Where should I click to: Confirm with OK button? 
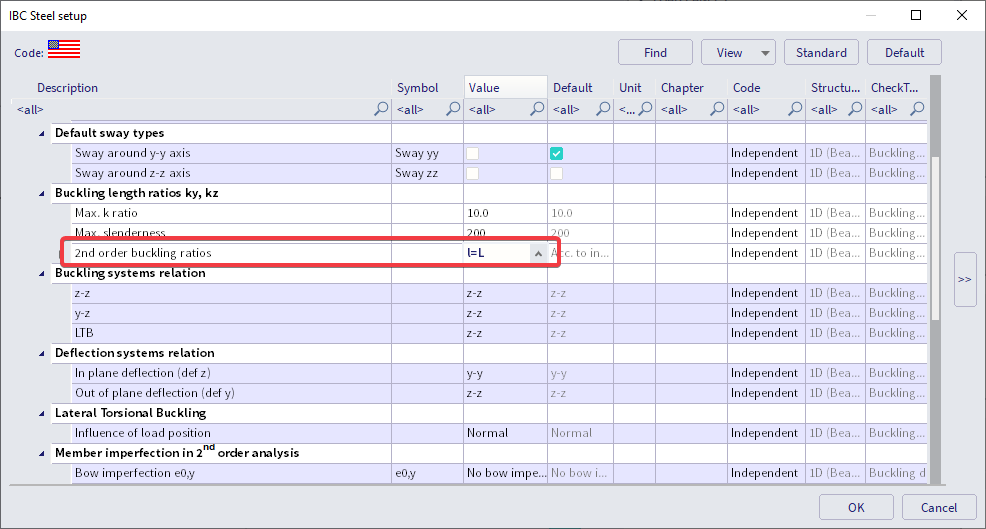pos(856,508)
